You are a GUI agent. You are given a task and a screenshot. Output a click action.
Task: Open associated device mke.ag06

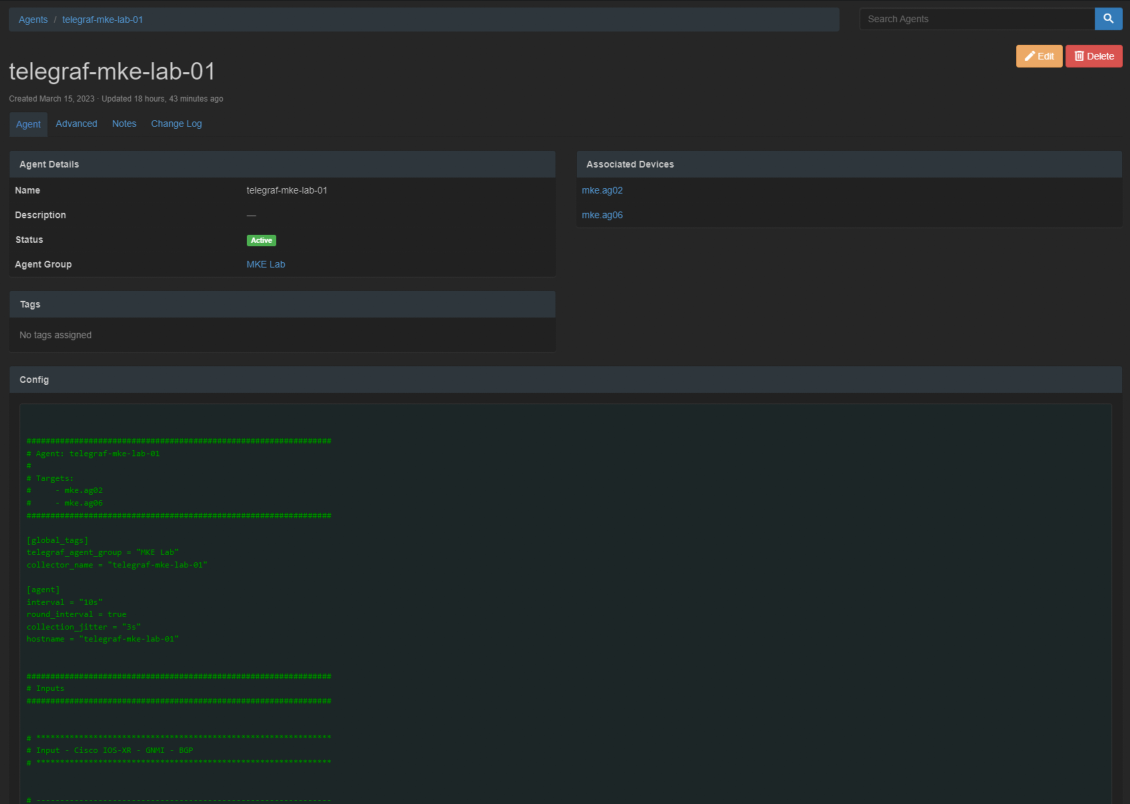(602, 215)
